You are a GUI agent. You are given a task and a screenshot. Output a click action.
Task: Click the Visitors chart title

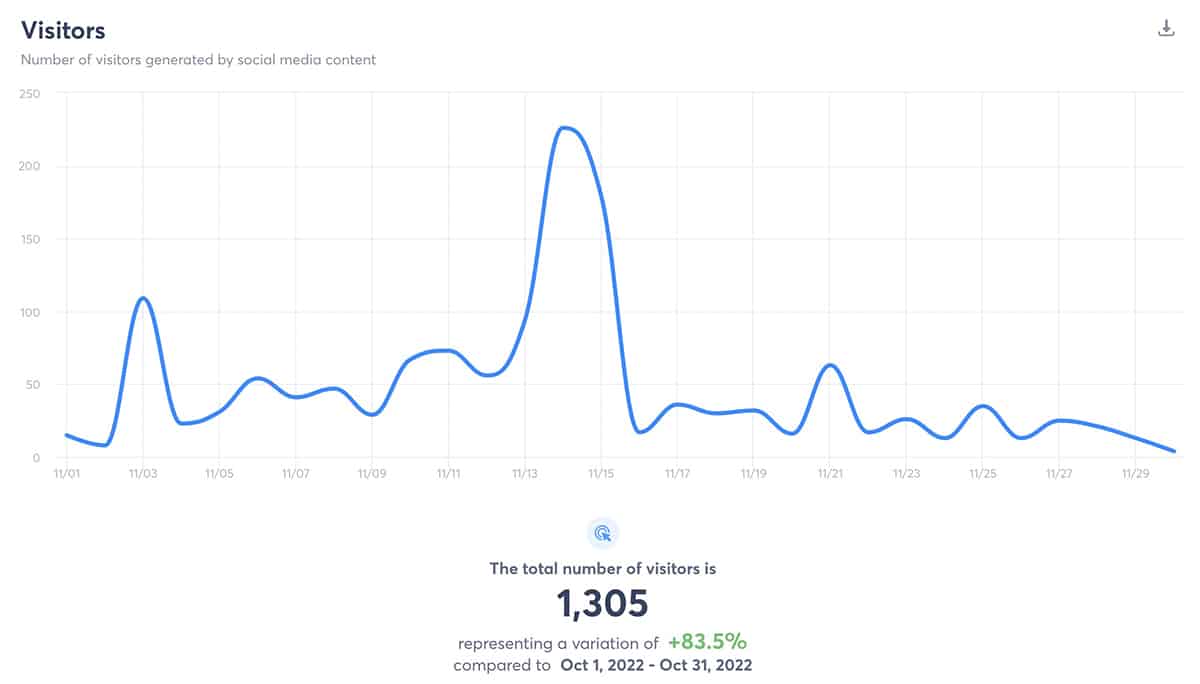tap(63, 31)
